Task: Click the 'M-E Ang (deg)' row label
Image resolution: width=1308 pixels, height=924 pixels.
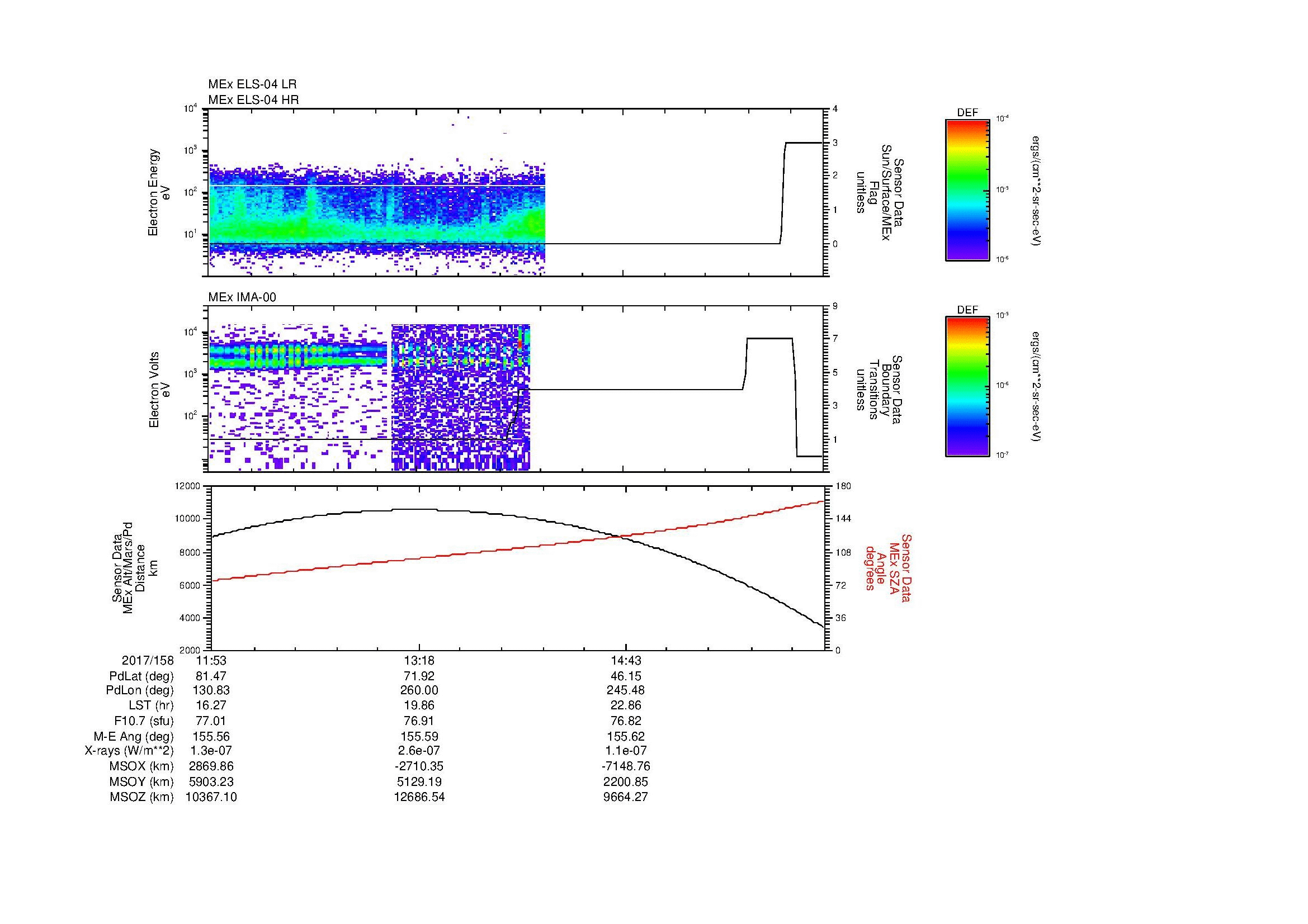Action: (x=134, y=737)
